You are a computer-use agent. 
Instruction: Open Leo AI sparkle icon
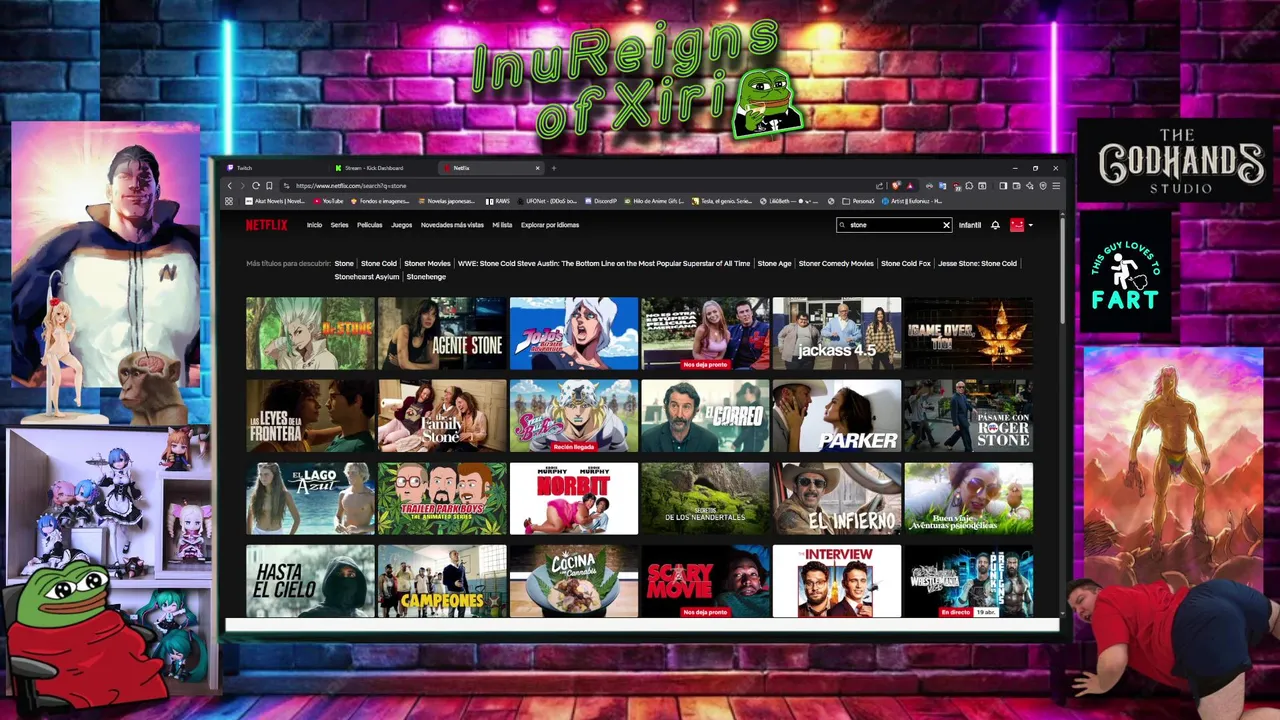click(x=1030, y=186)
